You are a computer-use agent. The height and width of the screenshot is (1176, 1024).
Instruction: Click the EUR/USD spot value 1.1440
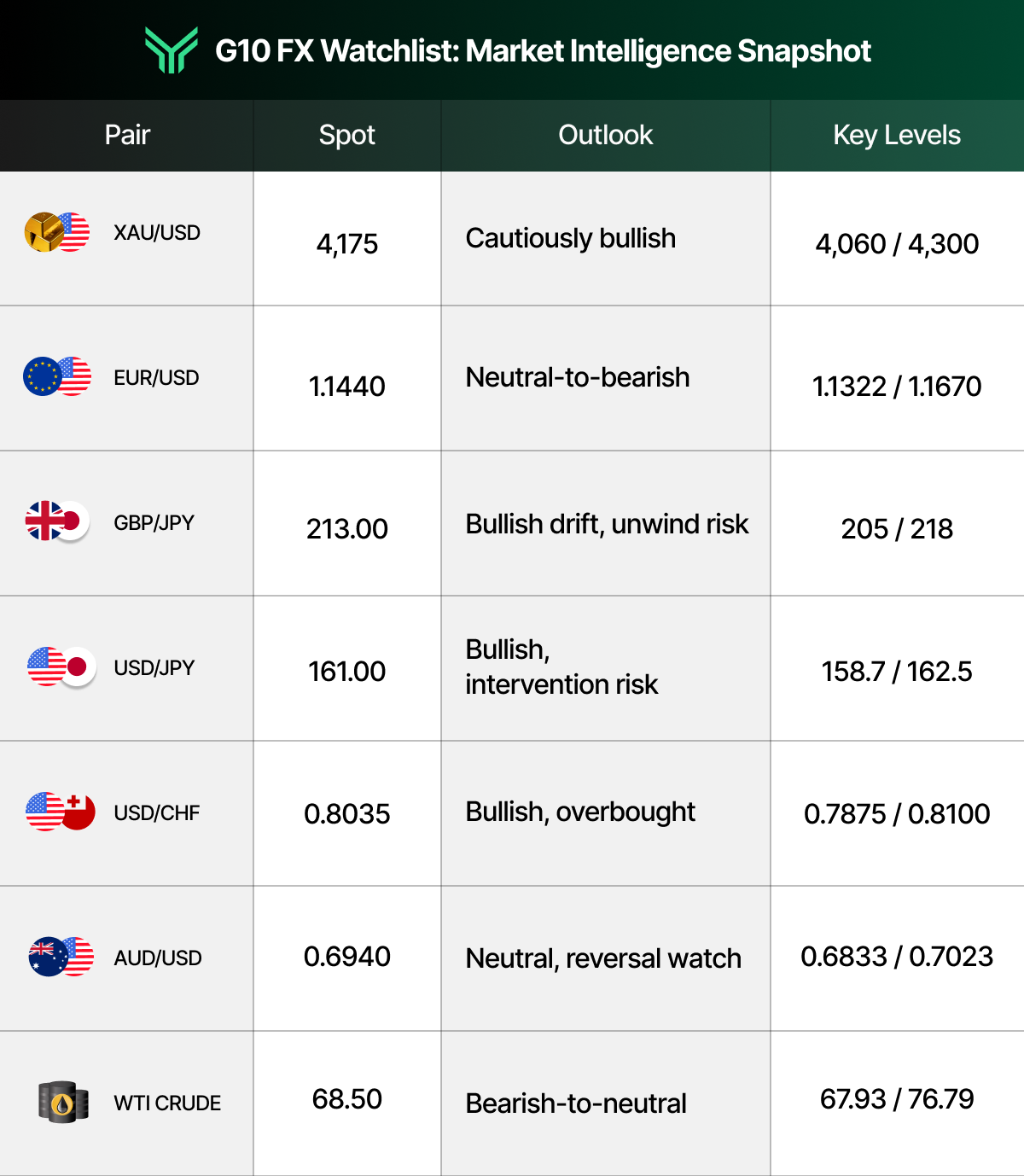346,387
